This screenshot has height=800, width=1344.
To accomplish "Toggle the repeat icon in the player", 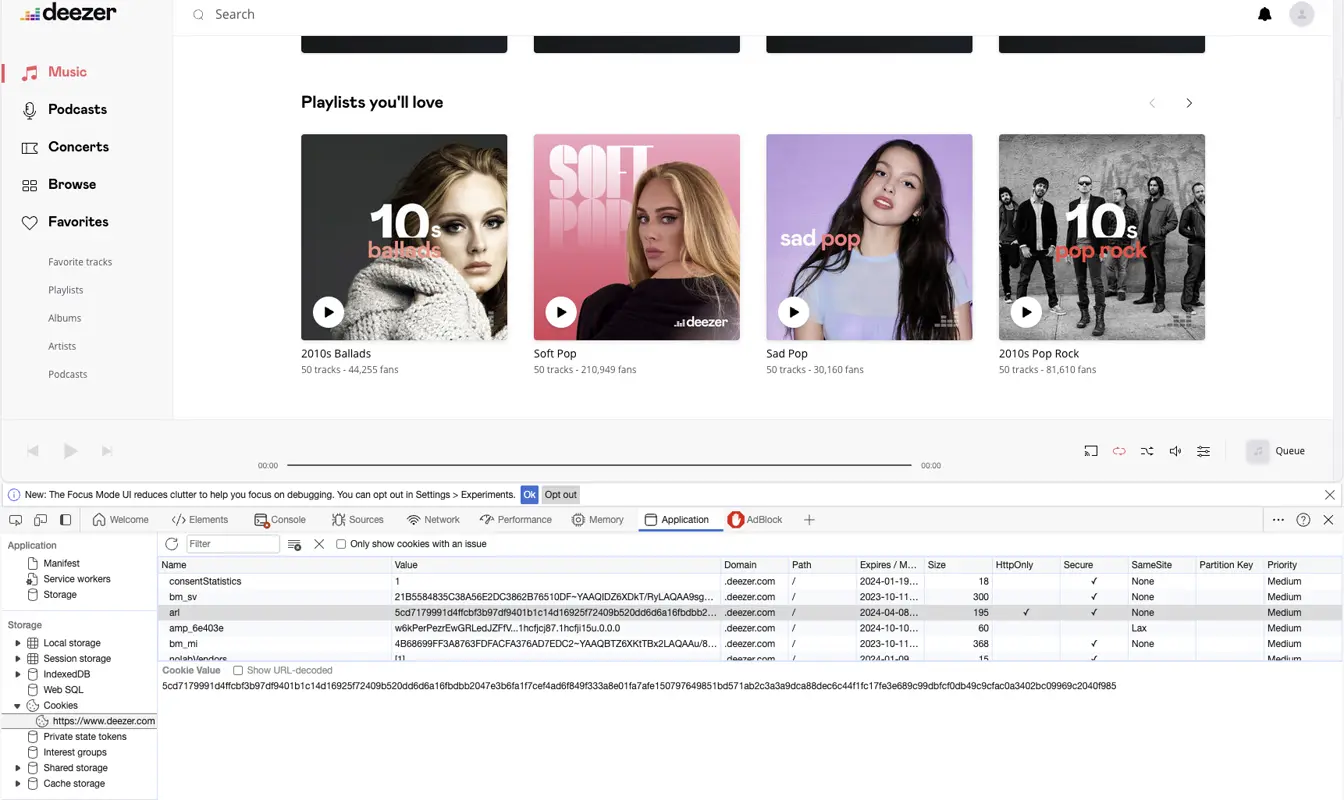I will [1119, 451].
